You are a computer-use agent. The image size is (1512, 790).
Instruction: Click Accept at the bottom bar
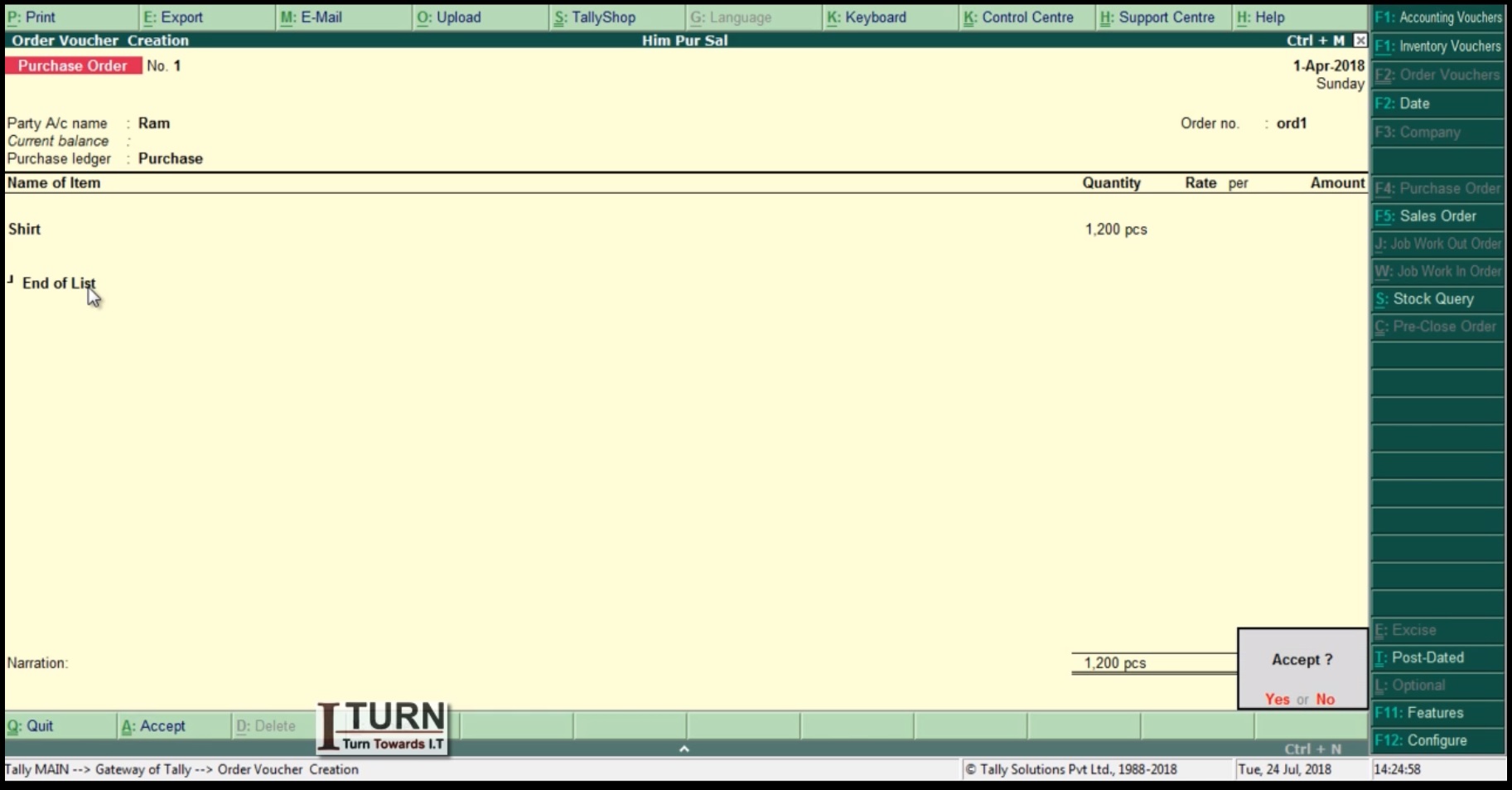tap(155, 725)
